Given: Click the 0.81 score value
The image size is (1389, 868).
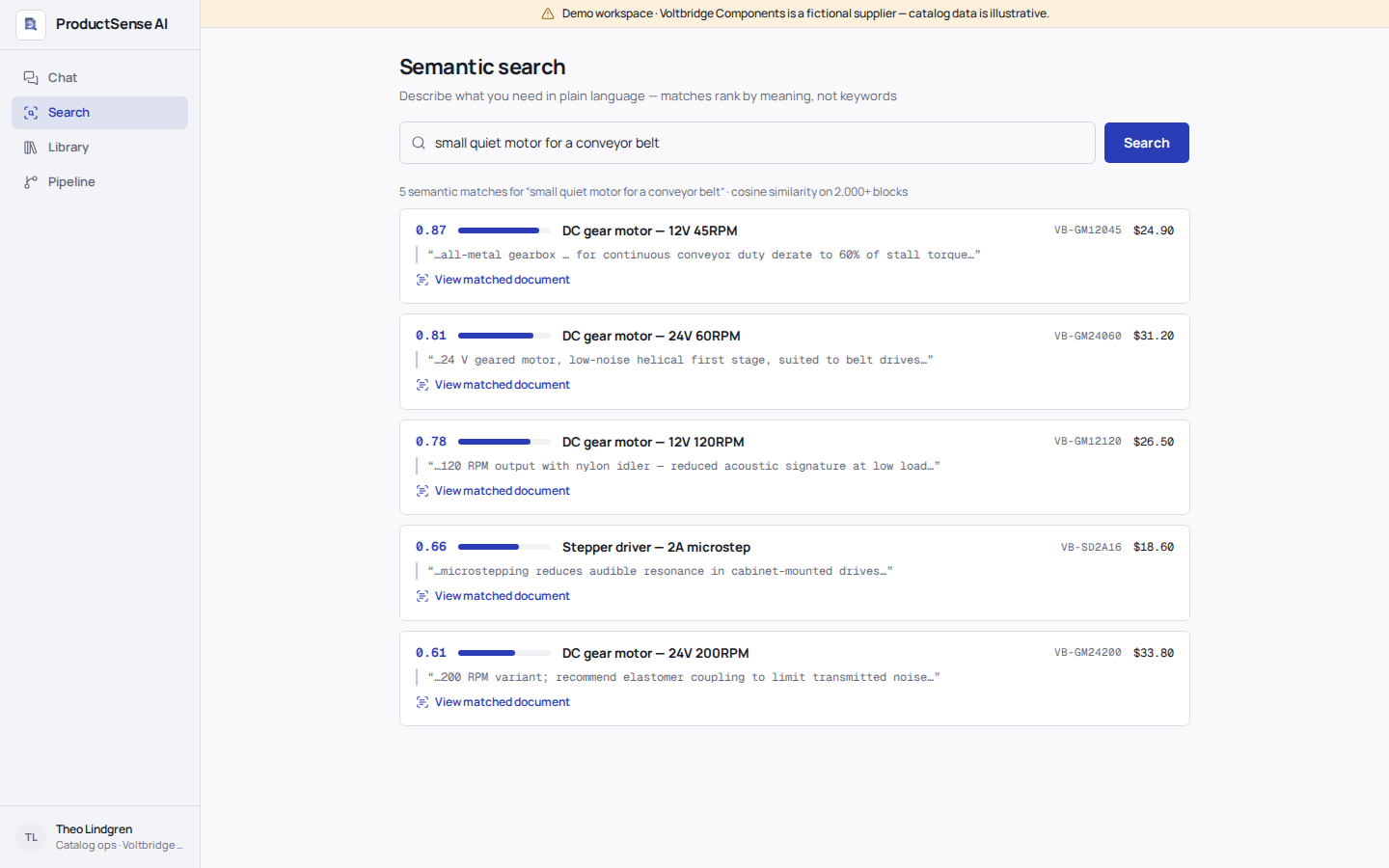Looking at the screenshot, I should pyautogui.click(x=431, y=336).
